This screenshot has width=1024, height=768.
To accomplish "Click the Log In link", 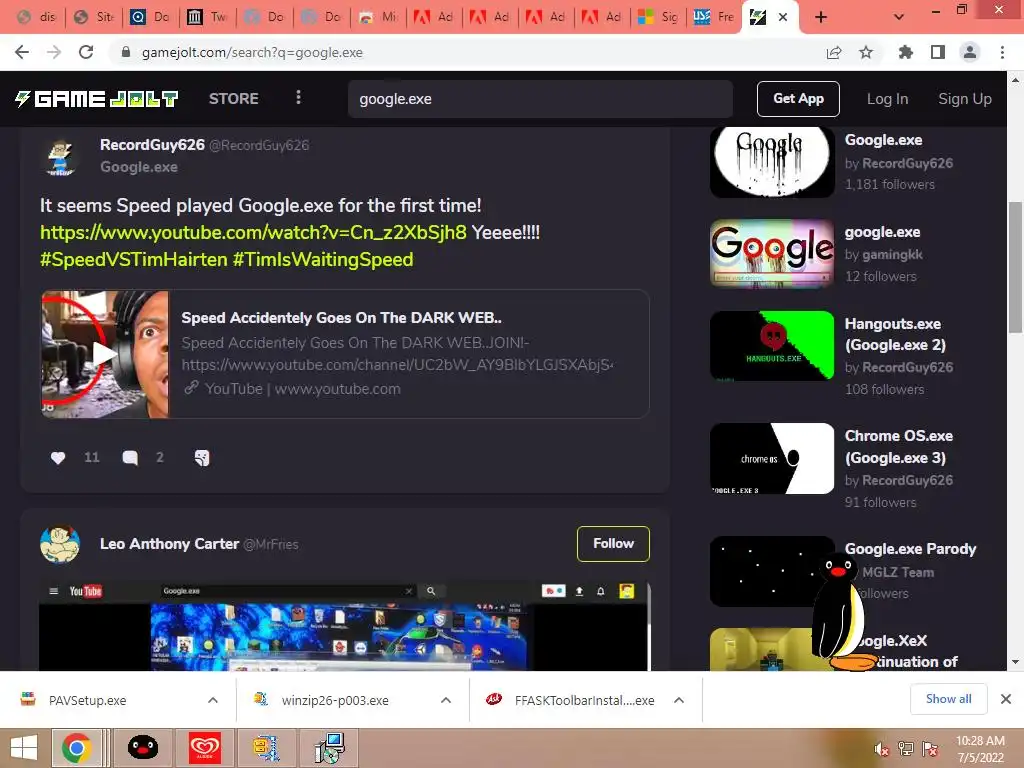I will point(888,99).
